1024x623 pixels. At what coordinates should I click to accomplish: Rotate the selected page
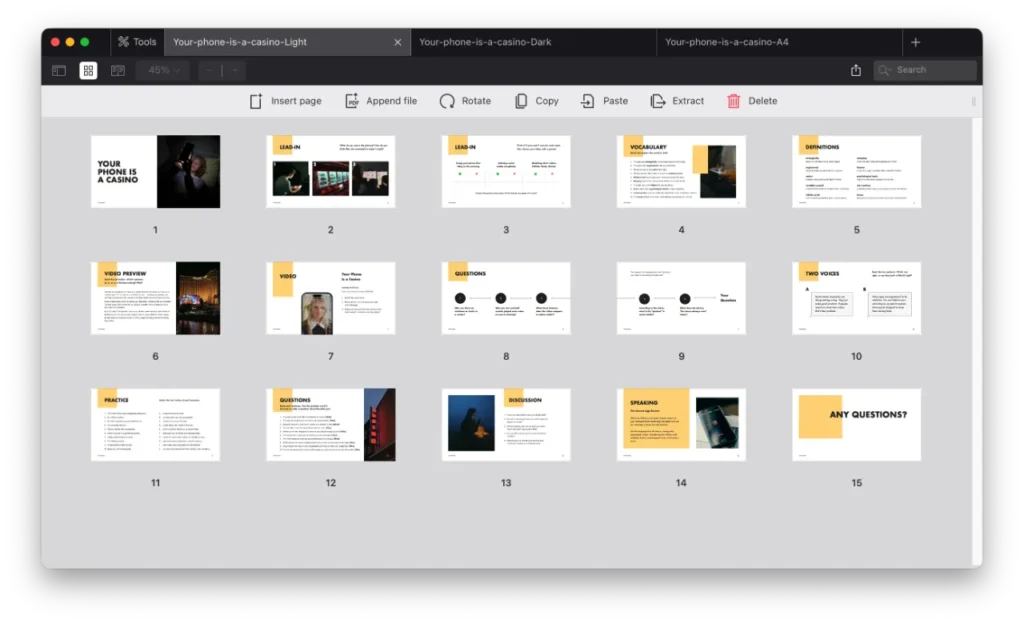coord(447,101)
